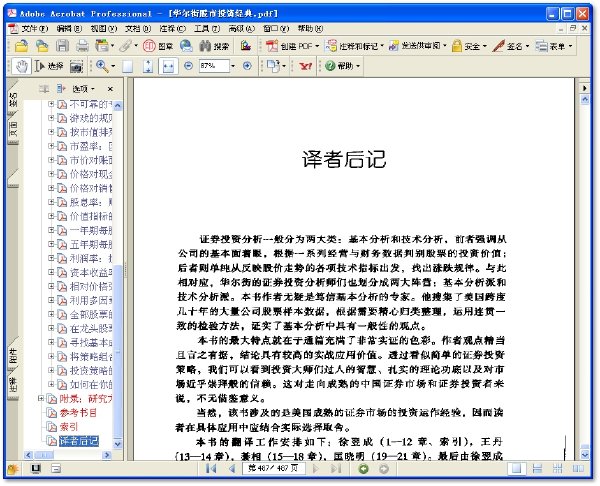
Task: Set view to Actual Size page icon
Action: [127, 66]
